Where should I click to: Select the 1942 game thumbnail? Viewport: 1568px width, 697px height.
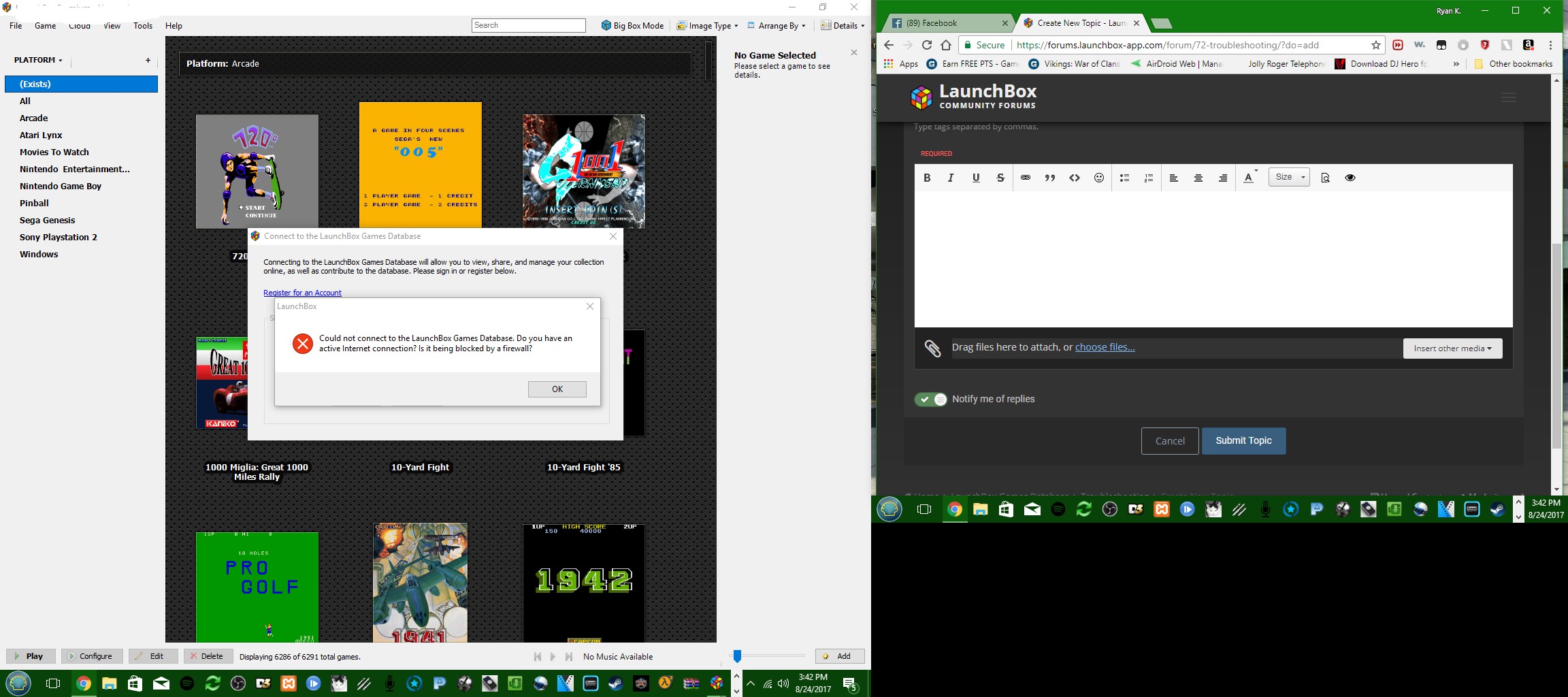pyautogui.click(x=583, y=583)
